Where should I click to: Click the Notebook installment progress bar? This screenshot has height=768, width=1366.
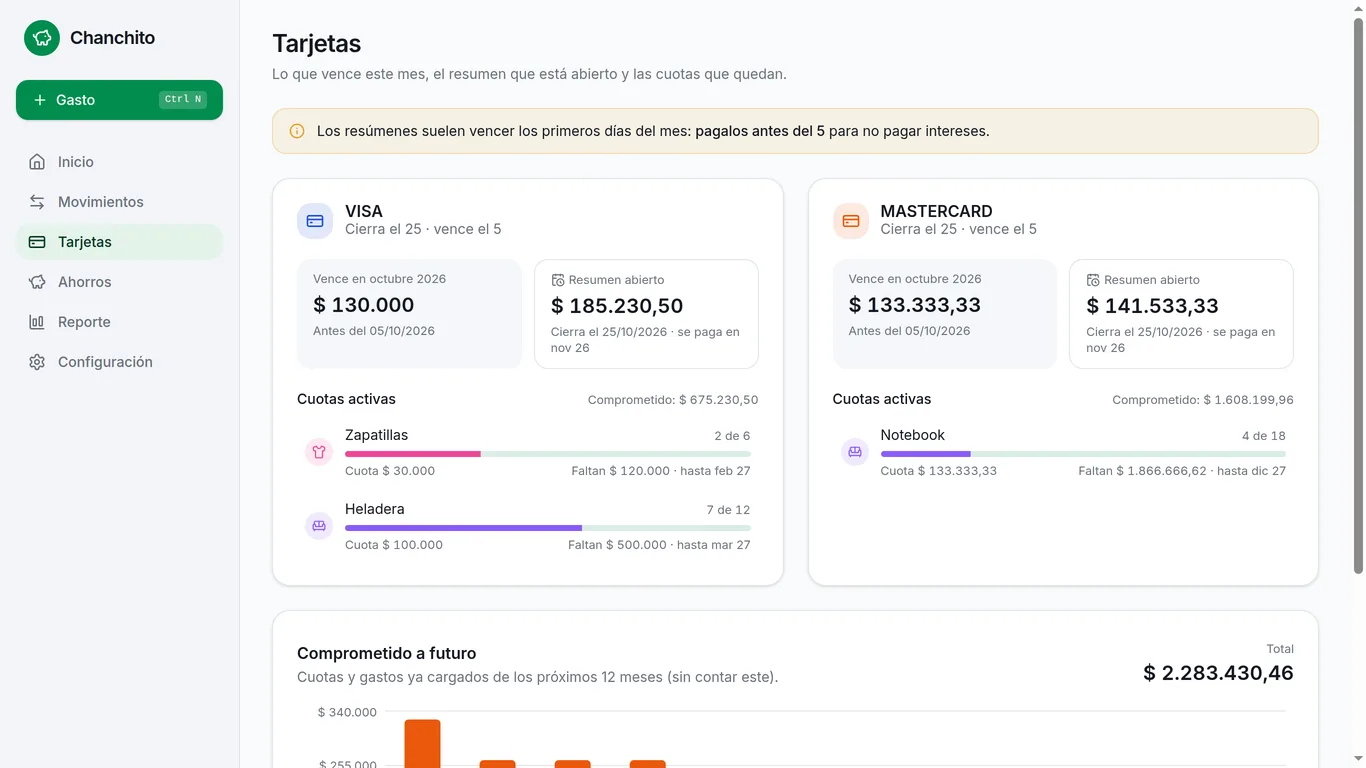[1083, 454]
